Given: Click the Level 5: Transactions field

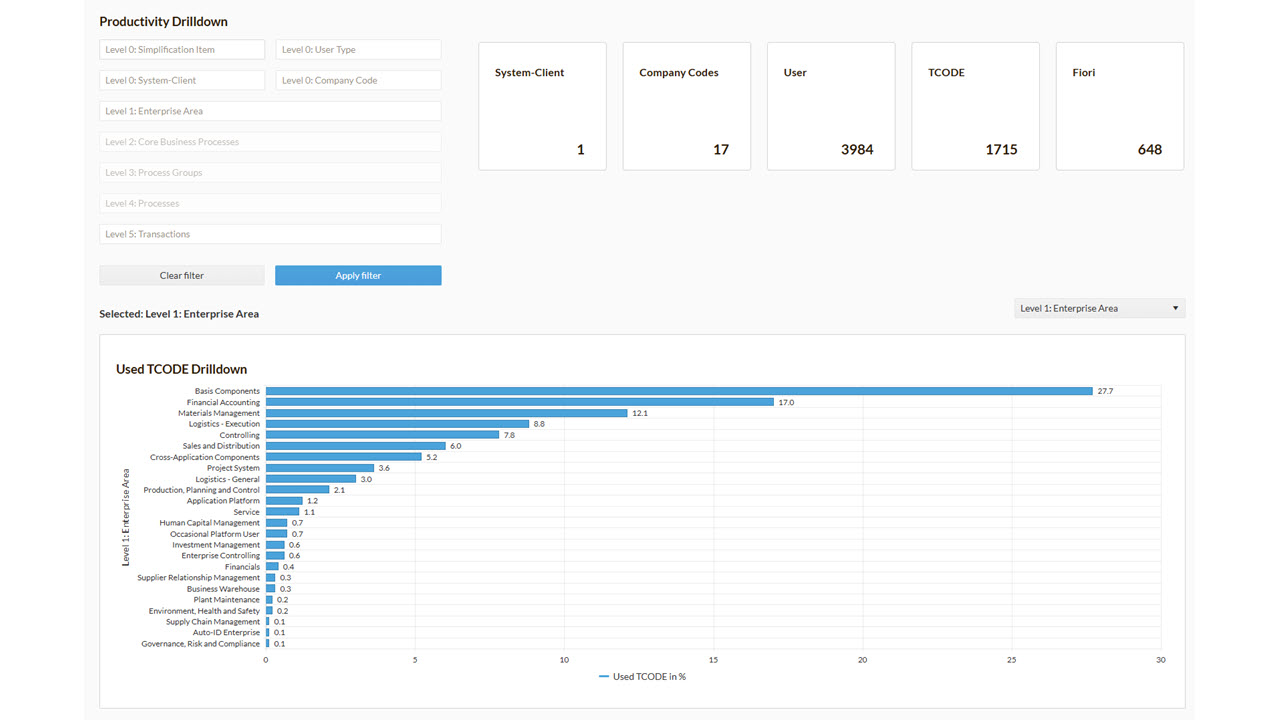Looking at the screenshot, I should pyautogui.click(x=270, y=234).
